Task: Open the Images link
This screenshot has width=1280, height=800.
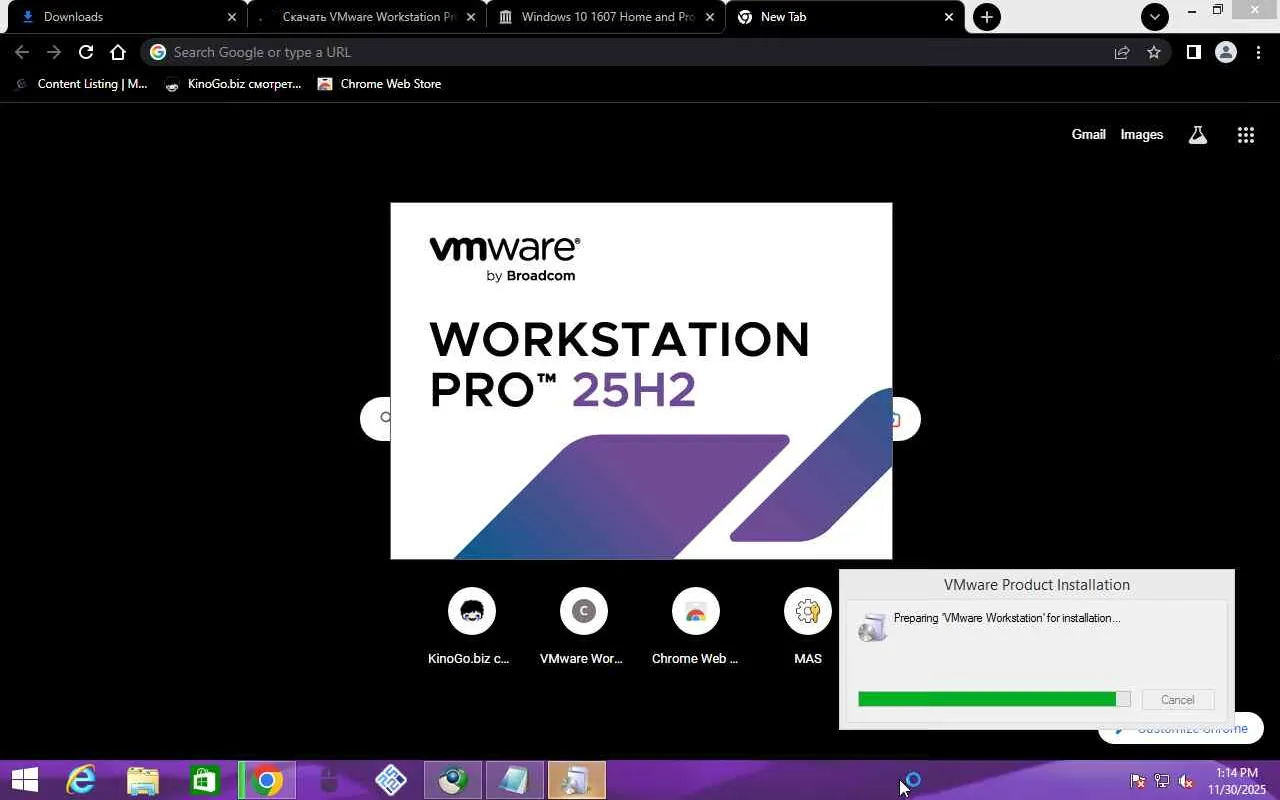Action: (1141, 135)
